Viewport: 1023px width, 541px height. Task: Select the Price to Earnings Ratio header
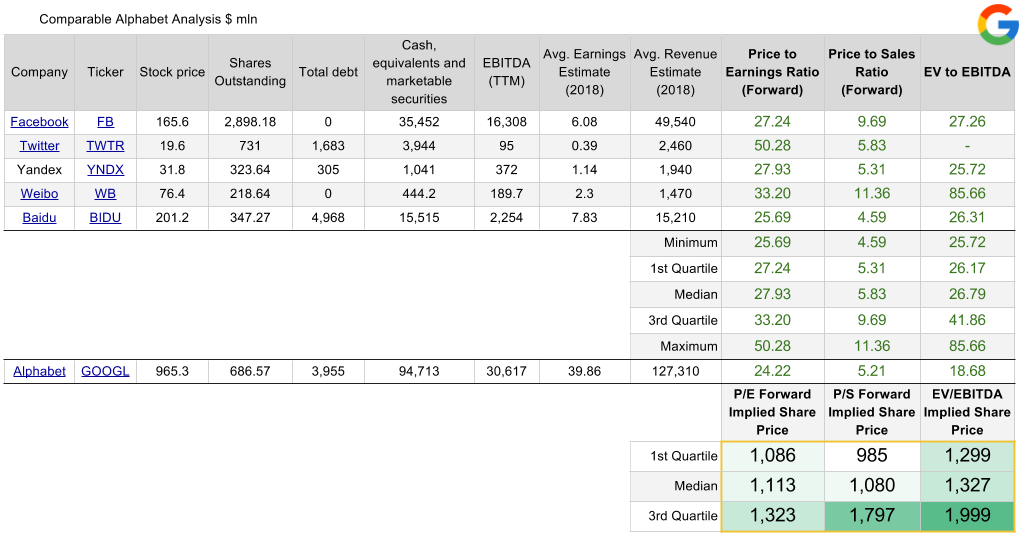[x=771, y=72]
